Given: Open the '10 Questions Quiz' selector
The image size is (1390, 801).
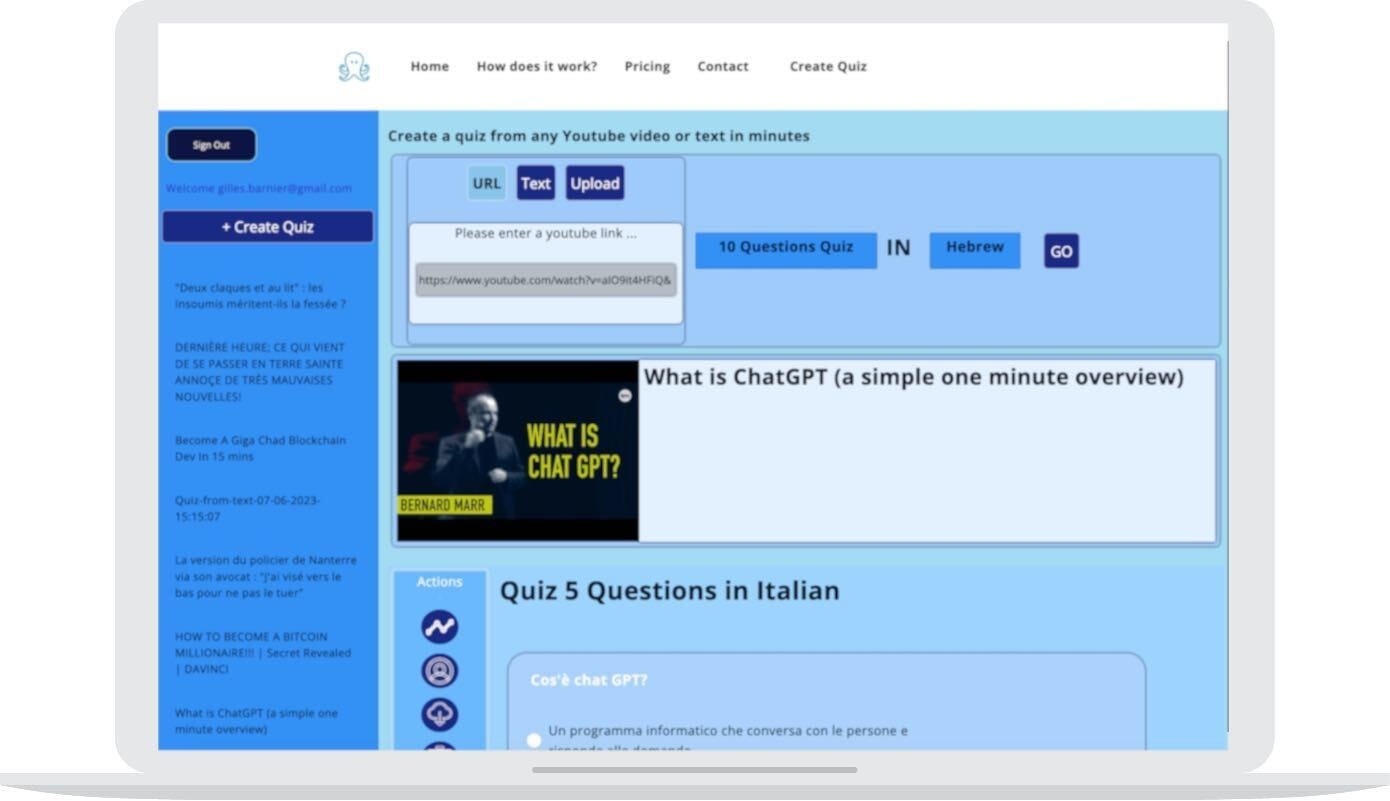Looking at the screenshot, I should [x=784, y=248].
